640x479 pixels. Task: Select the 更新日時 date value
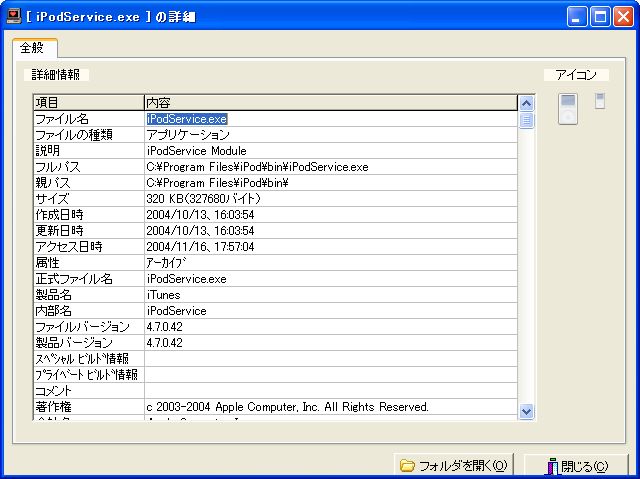tap(200, 231)
